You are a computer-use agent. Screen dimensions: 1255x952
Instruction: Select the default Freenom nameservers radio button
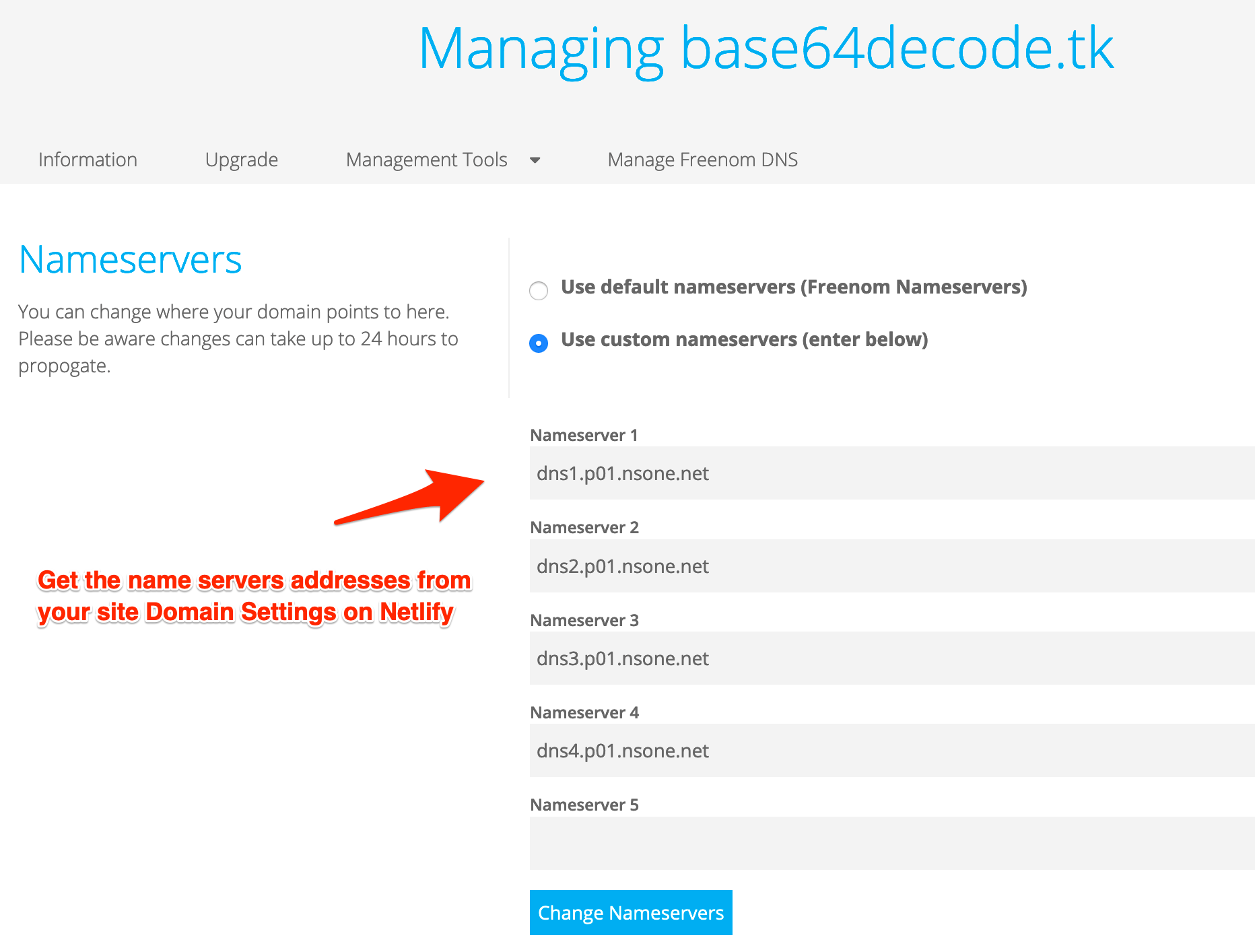coord(539,291)
